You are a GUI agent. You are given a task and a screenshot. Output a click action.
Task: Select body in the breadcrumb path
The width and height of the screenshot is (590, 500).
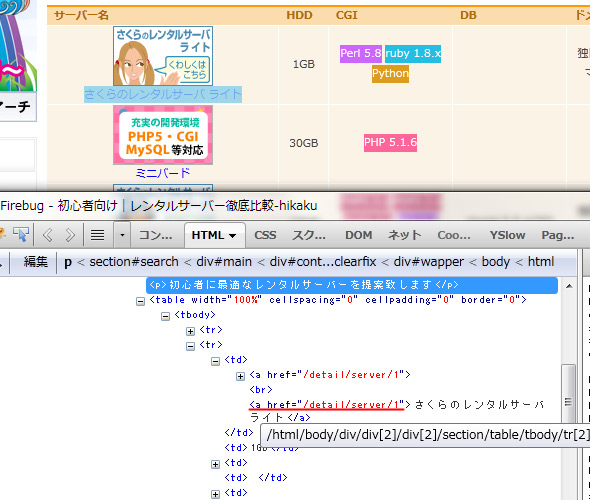496,261
